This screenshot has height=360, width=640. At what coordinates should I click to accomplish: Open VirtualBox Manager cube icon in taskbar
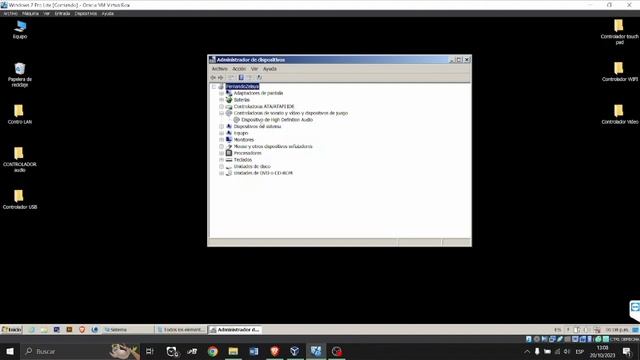pos(295,351)
